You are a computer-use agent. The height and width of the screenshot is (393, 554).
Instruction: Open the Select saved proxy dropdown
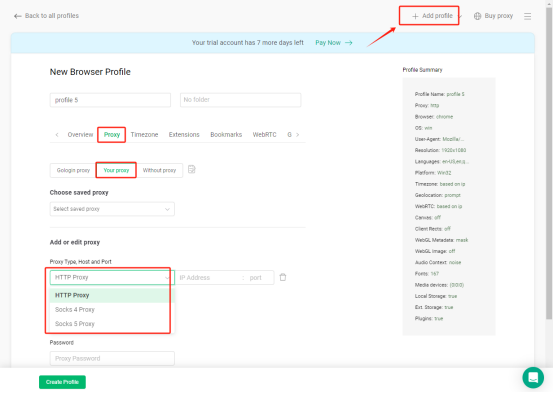coord(112,209)
